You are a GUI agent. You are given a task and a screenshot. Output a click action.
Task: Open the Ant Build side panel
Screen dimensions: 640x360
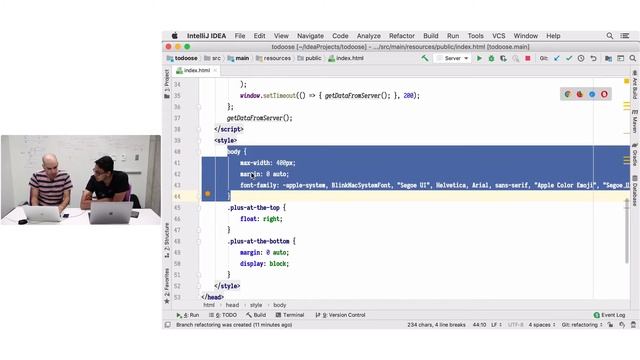coord(635,85)
